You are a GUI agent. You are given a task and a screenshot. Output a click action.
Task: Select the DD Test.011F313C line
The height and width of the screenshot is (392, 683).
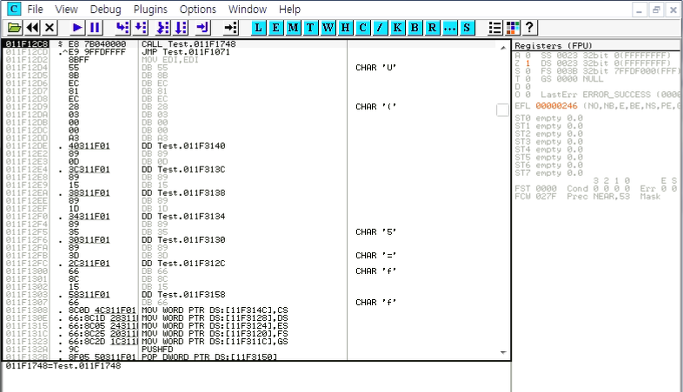[183, 169]
